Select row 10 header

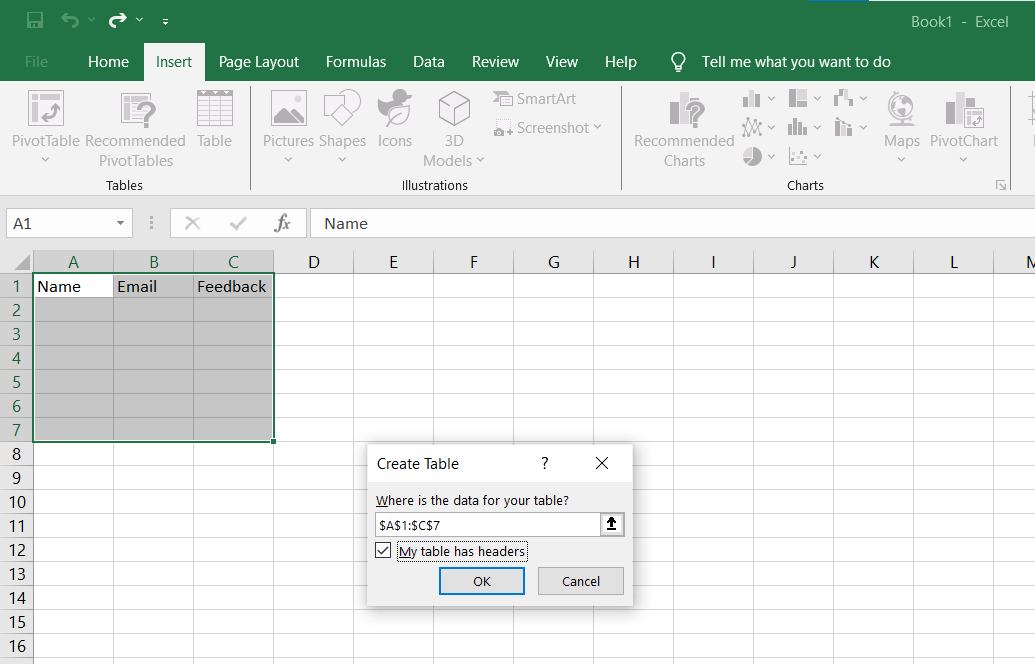(17, 502)
